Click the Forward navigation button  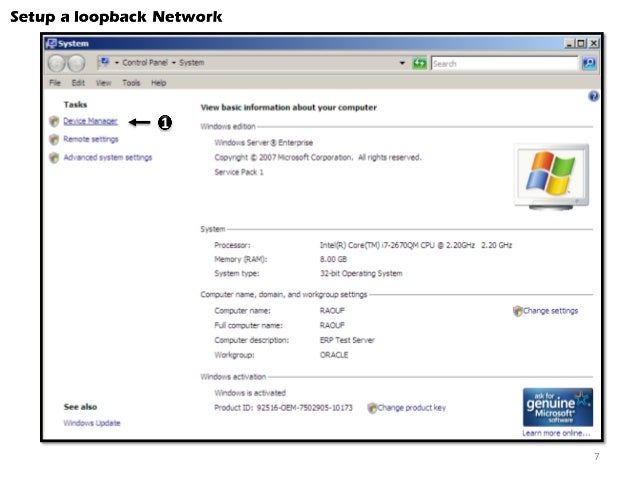[76, 63]
